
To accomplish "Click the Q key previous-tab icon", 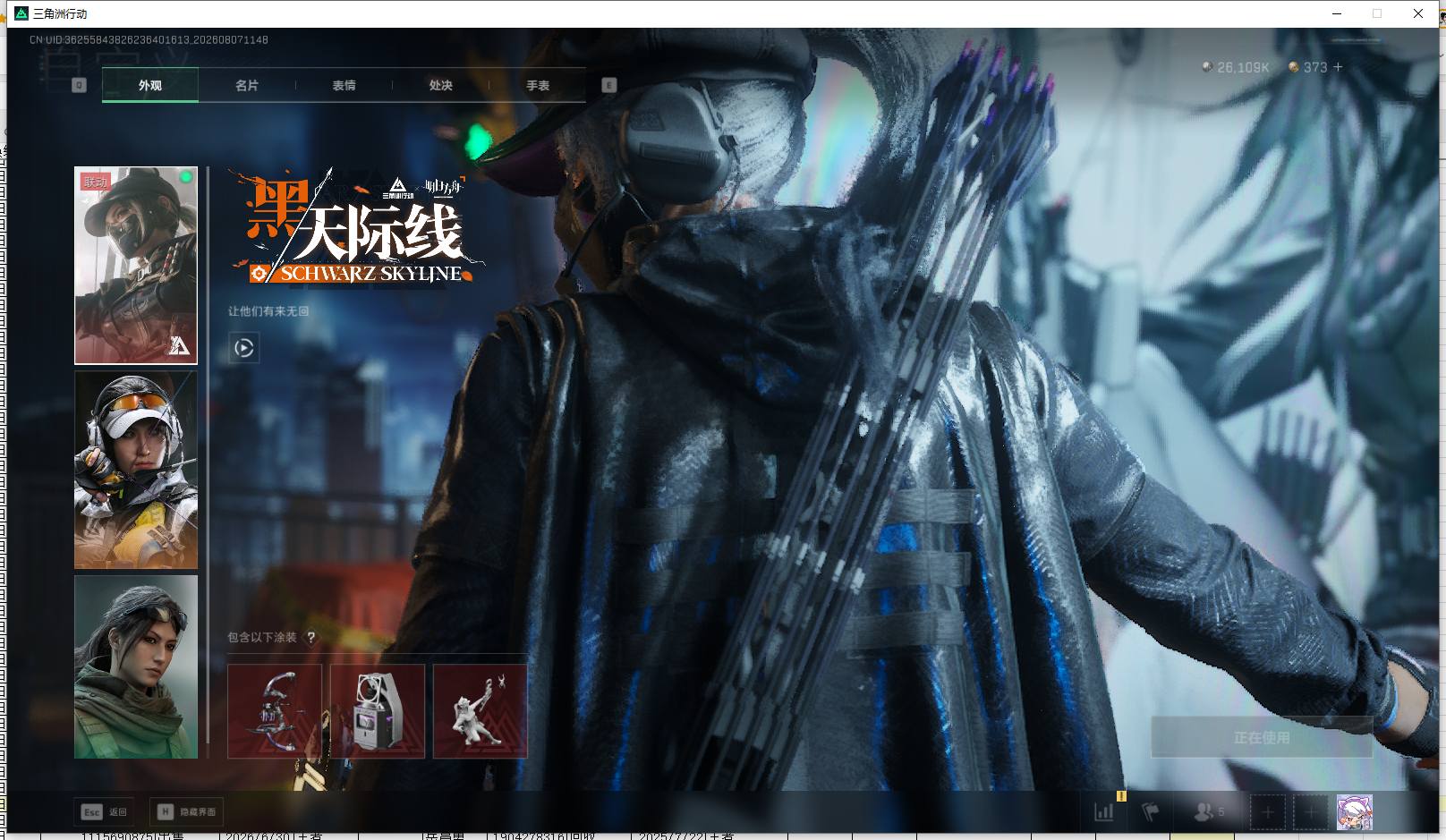I will 79,86.
